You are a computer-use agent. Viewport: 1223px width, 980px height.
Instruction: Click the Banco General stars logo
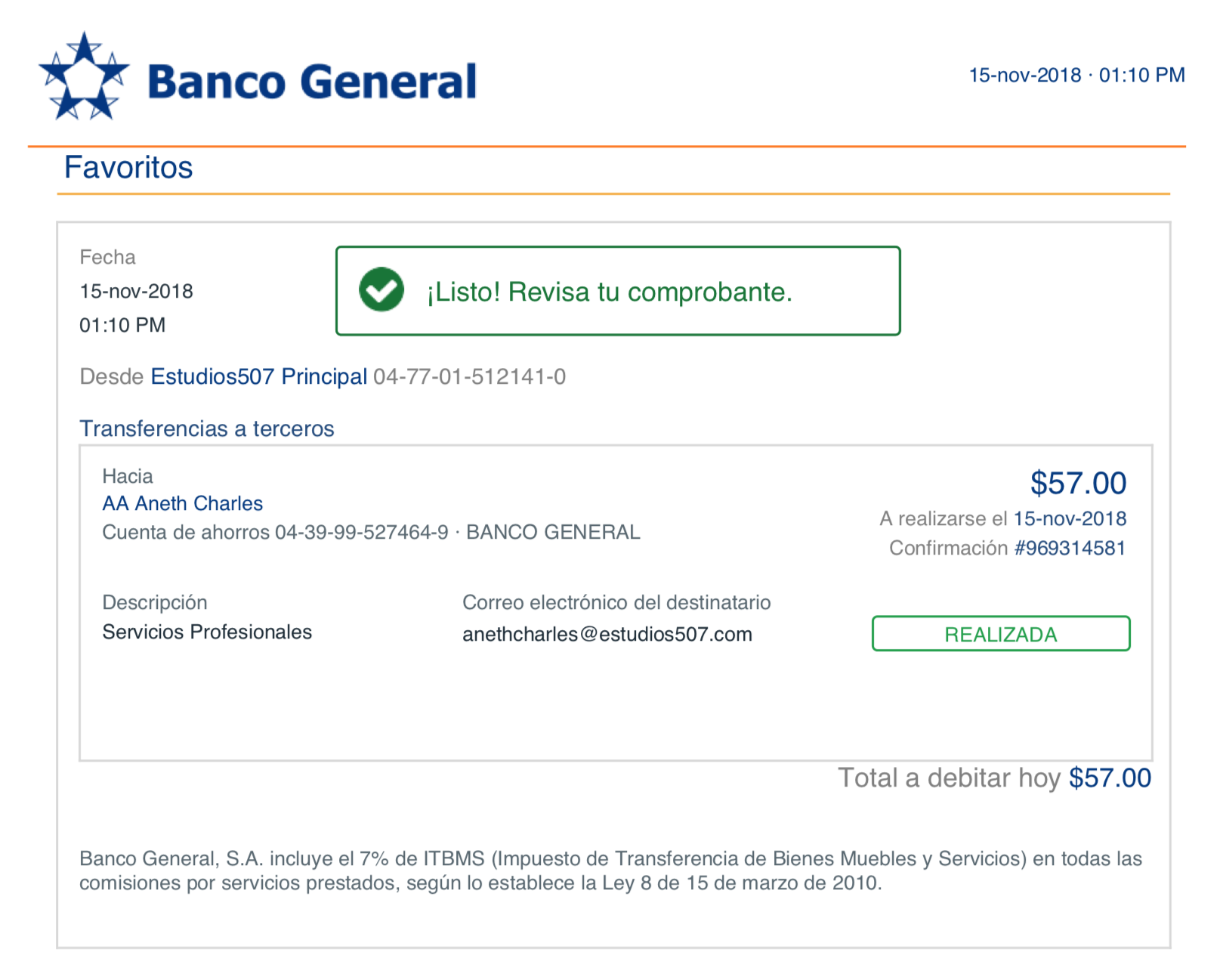pyautogui.click(x=84, y=76)
